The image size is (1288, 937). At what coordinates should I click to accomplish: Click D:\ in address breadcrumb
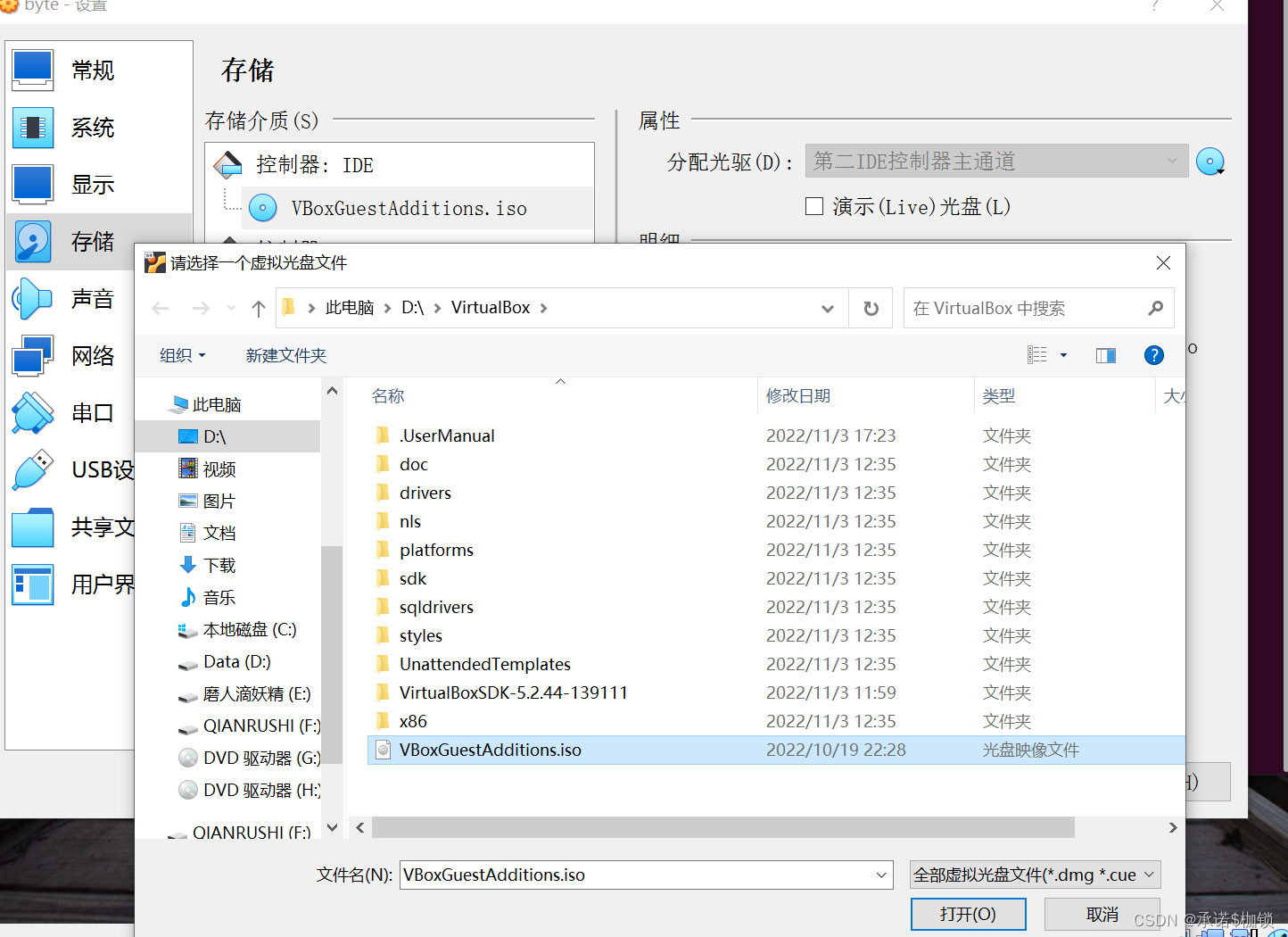pos(413,308)
